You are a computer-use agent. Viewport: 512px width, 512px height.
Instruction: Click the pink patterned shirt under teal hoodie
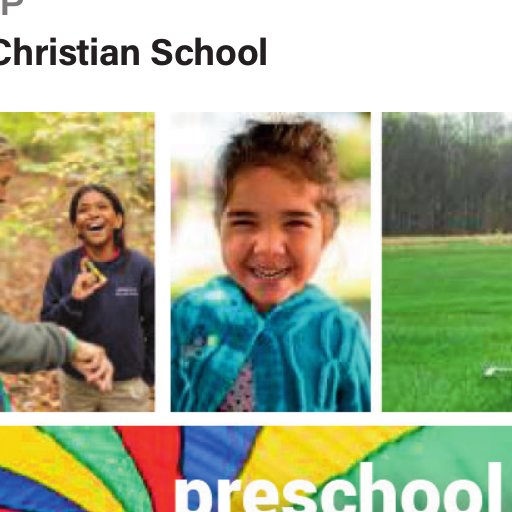pyautogui.click(x=237, y=390)
